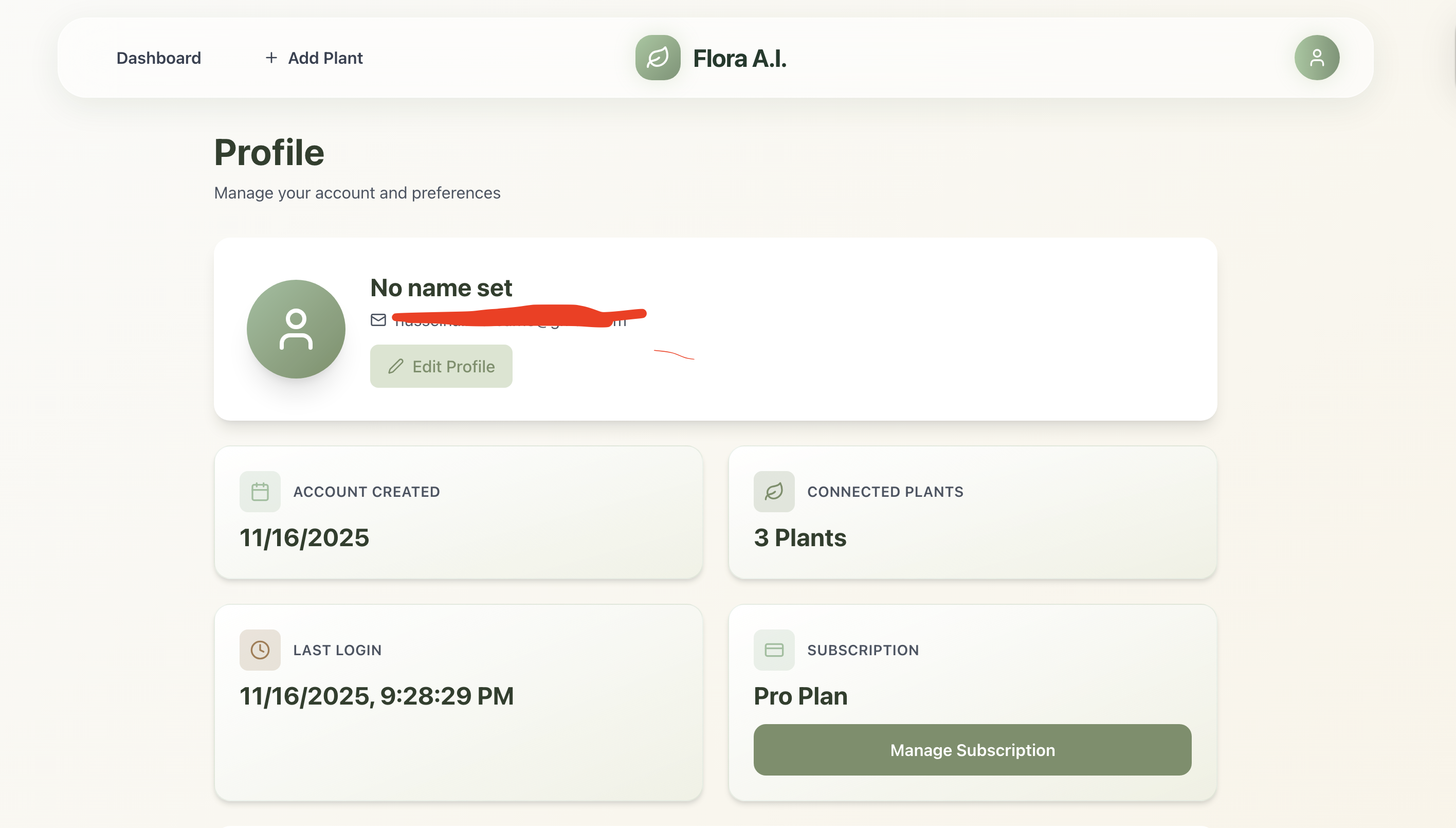
Task: Click the large profile avatar picture
Action: [x=296, y=329]
